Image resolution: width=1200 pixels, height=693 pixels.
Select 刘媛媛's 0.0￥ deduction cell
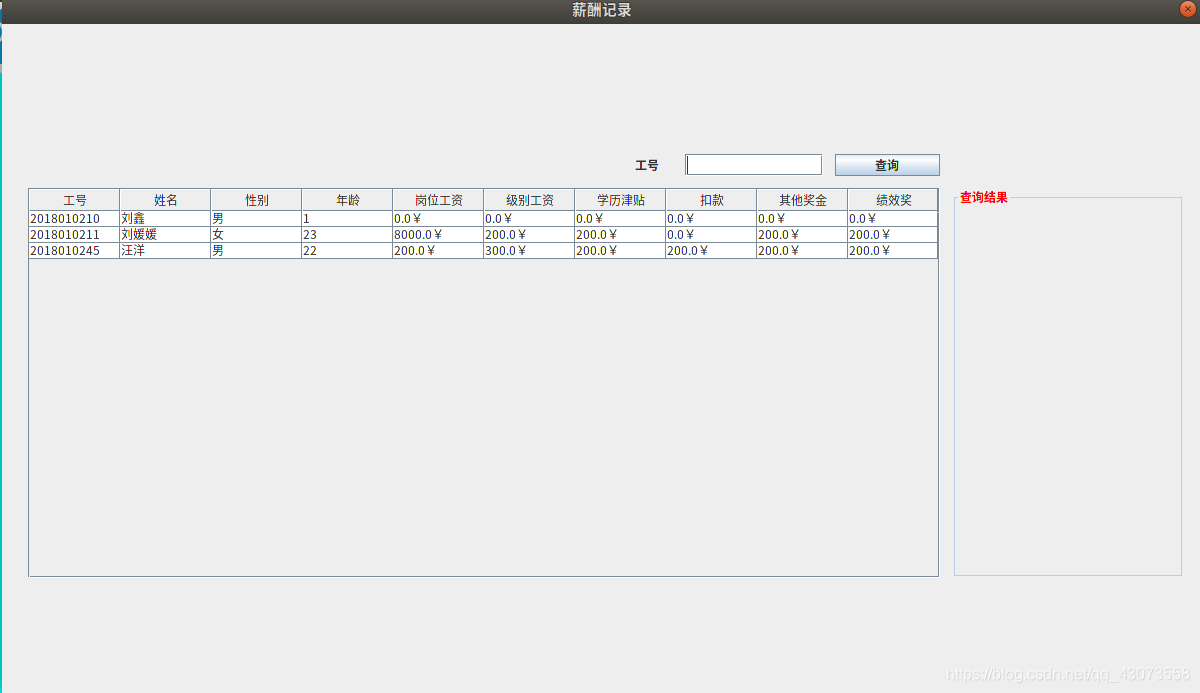(711, 235)
